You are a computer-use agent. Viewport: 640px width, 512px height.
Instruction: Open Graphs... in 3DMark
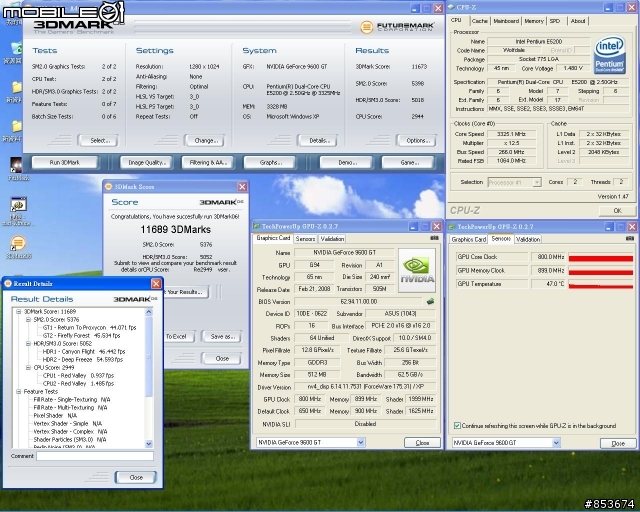(x=269, y=162)
